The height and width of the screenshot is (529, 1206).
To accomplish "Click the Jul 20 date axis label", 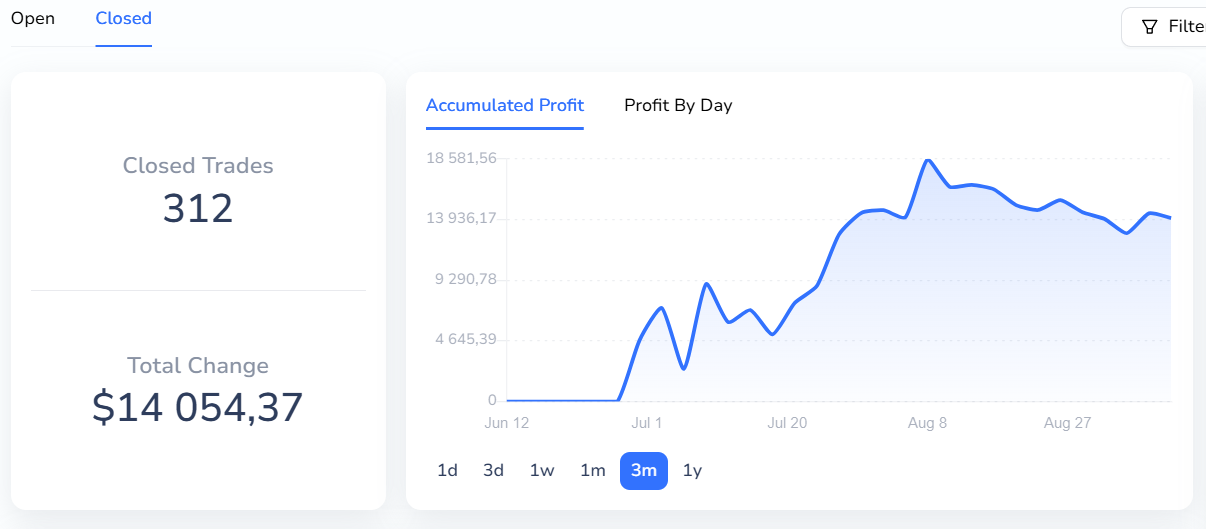I will [787, 423].
